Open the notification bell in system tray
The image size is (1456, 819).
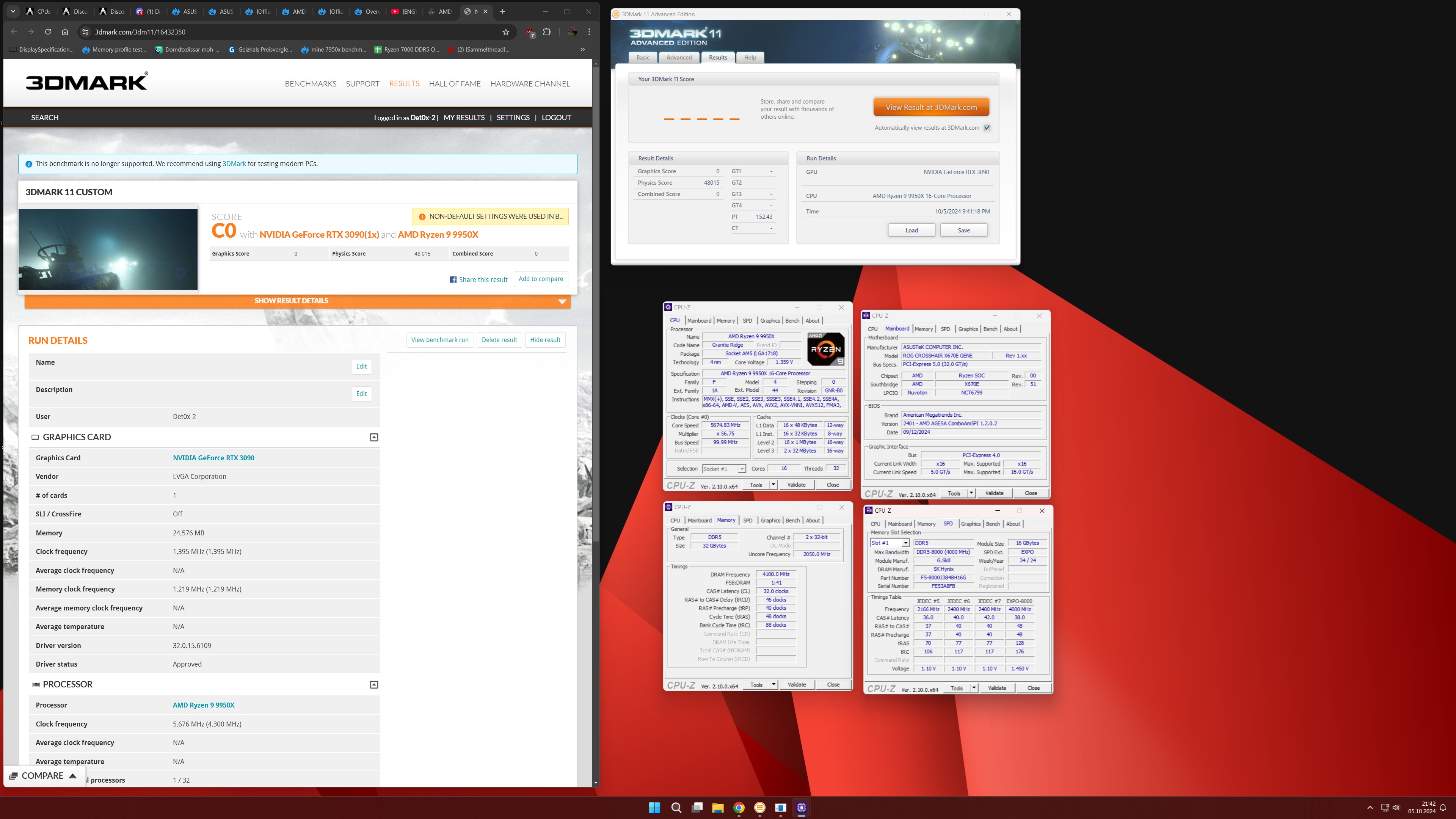pyautogui.click(x=1443, y=808)
